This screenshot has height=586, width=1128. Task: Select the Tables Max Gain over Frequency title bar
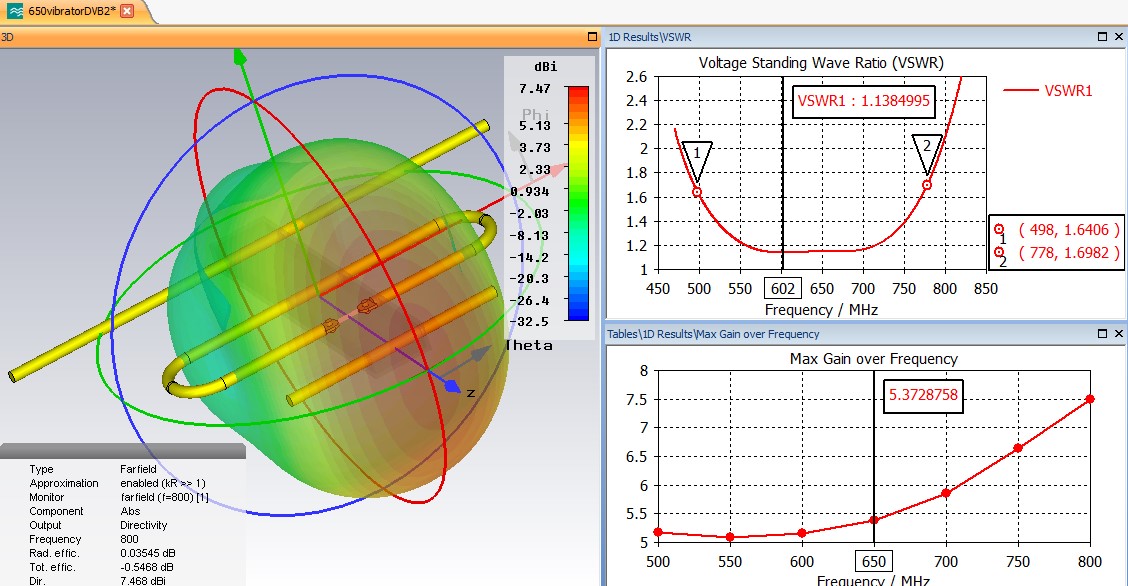tap(867, 334)
